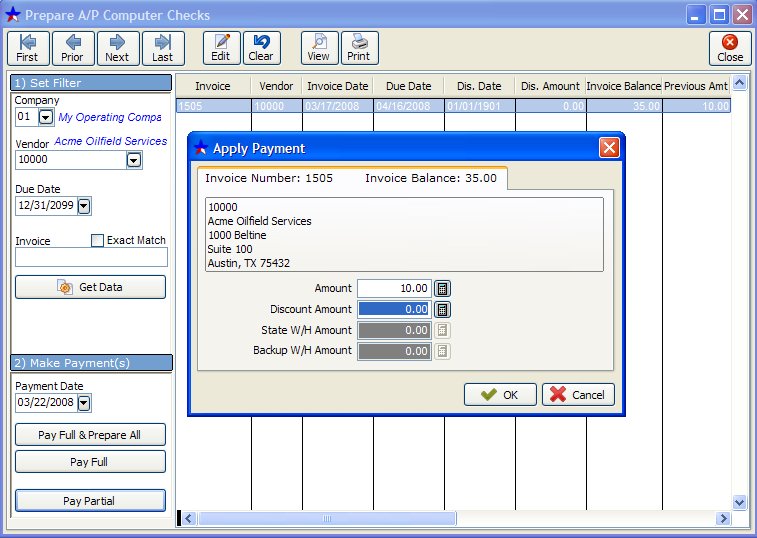Click the grid scroll right arrow

coord(723,519)
